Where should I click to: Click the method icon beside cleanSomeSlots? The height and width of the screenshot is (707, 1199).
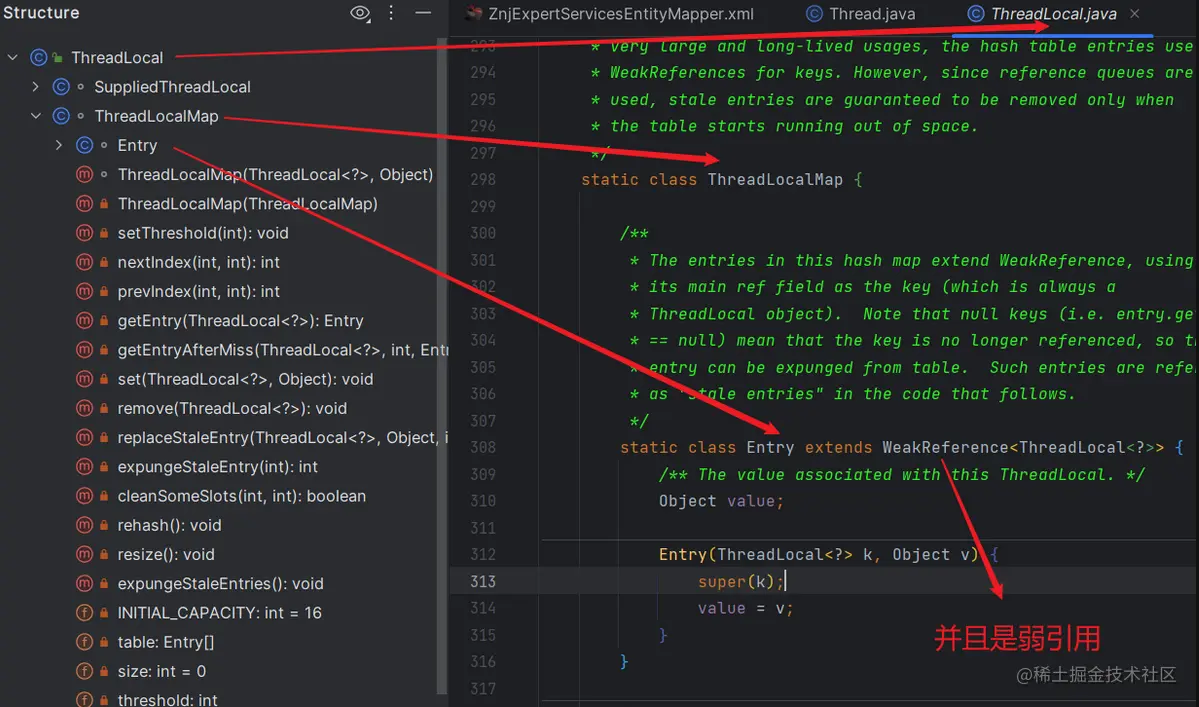[84, 496]
